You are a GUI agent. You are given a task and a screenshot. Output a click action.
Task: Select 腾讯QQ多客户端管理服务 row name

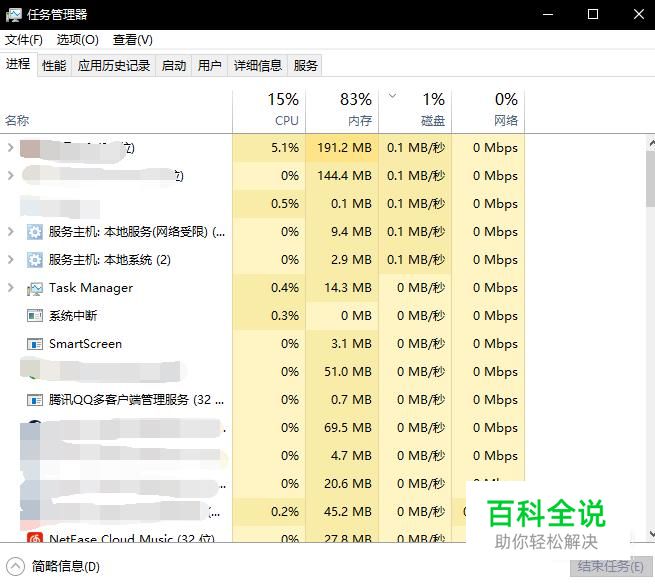[x=136, y=400]
